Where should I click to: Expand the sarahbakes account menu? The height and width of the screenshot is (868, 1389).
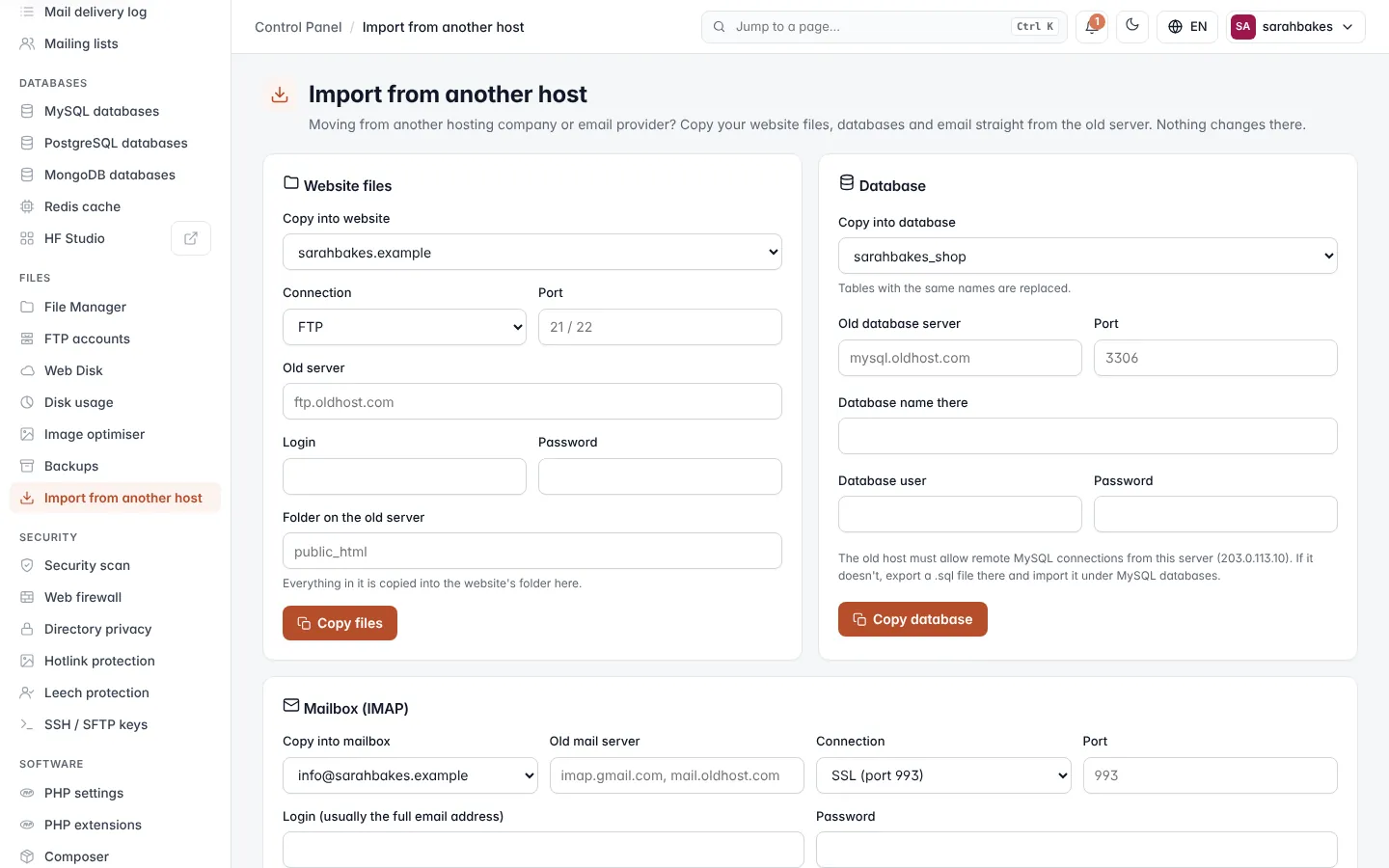1295,27
